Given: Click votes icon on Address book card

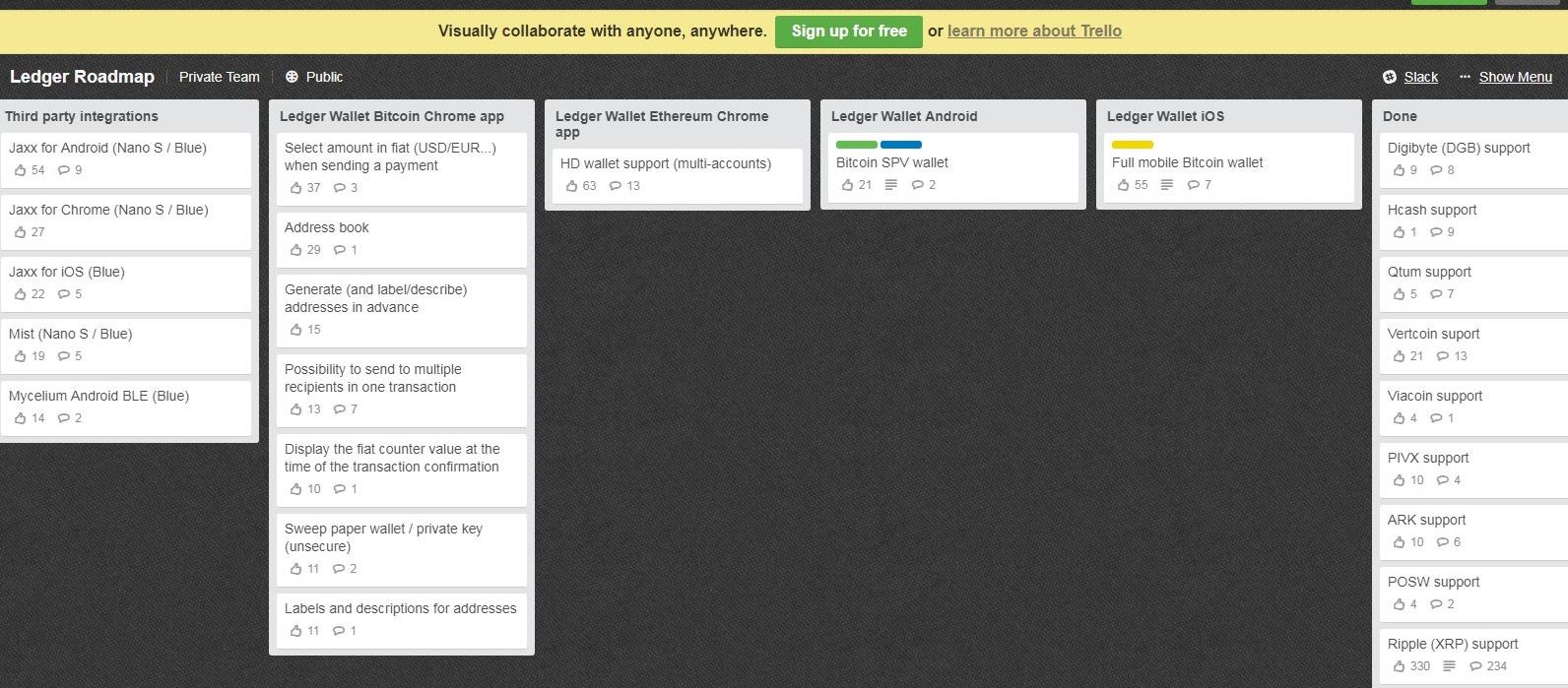Looking at the screenshot, I should click(x=296, y=250).
